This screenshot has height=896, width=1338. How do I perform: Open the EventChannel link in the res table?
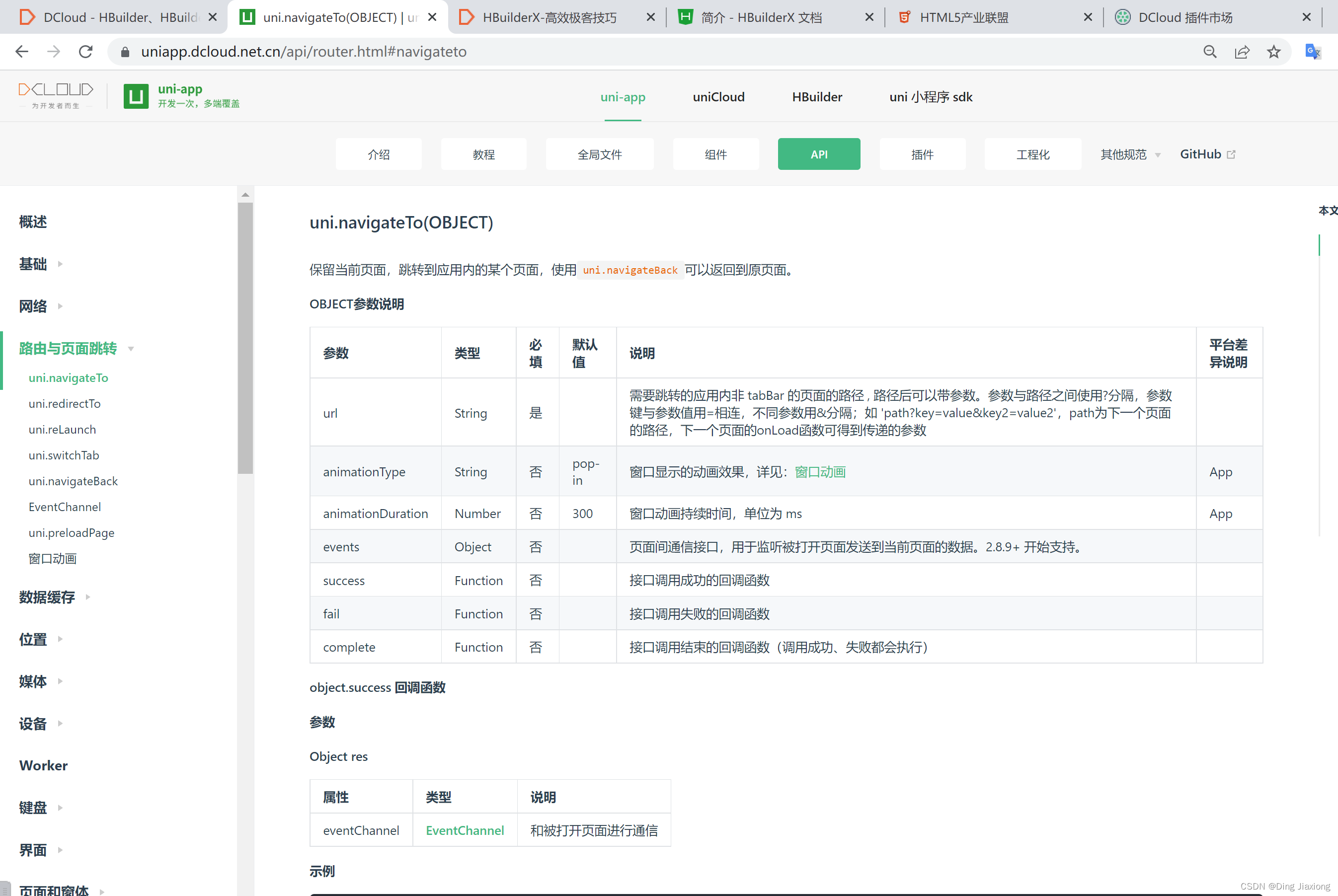465,830
